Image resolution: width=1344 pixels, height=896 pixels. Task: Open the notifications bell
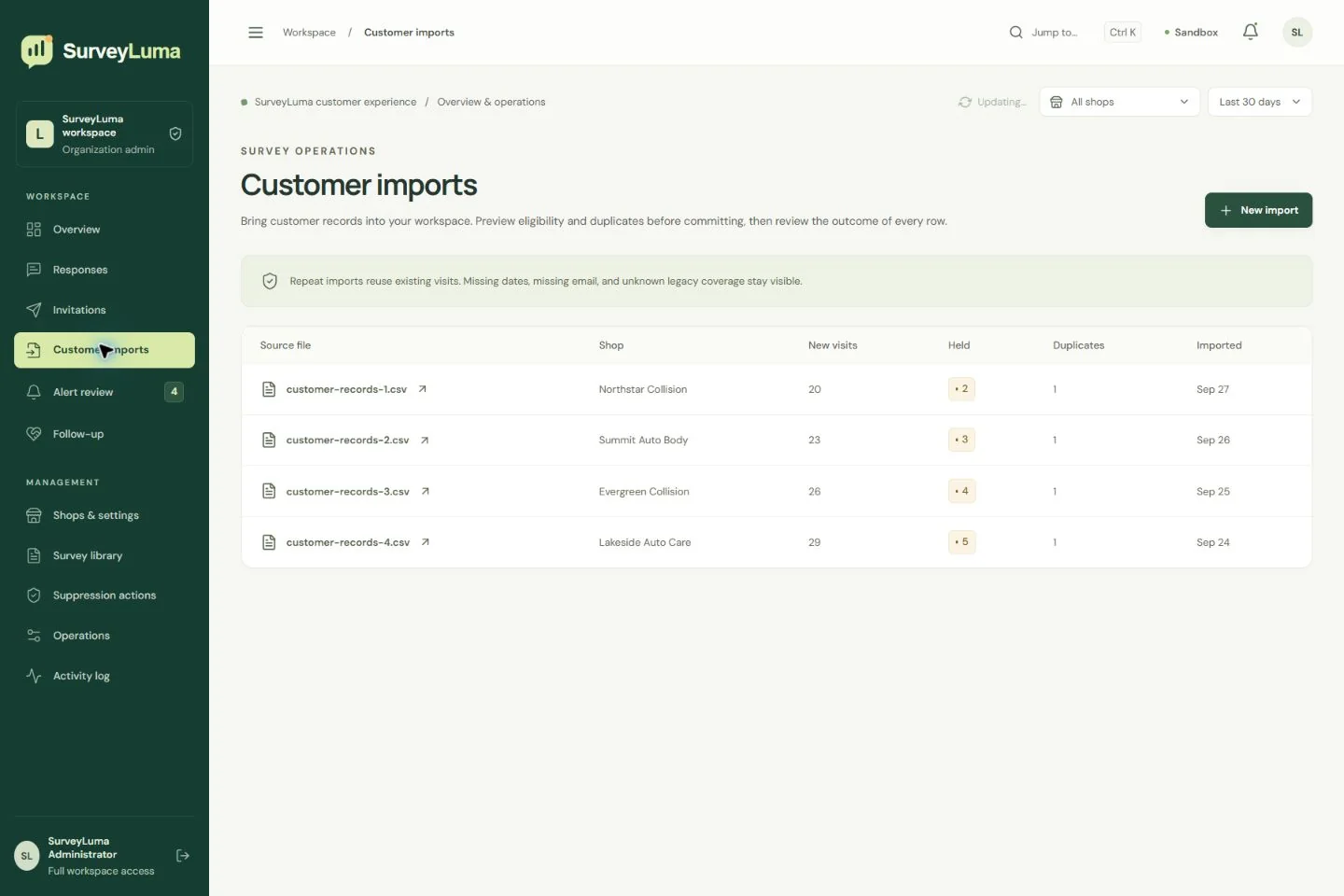[1251, 32]
